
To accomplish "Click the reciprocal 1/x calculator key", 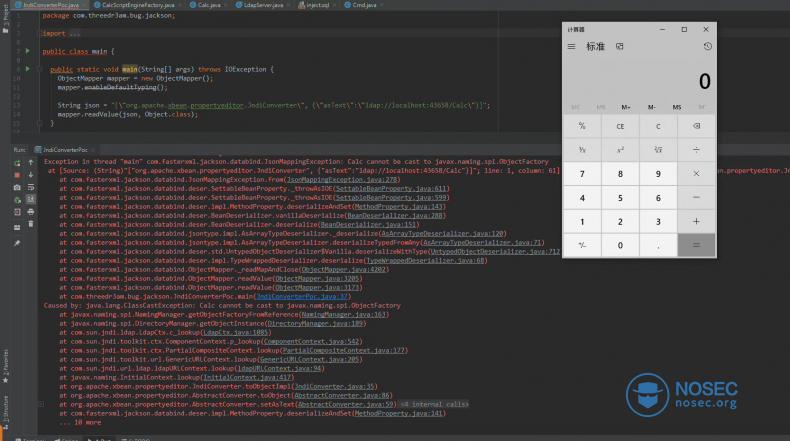I will pyautogui.click(x=582, y=150).
